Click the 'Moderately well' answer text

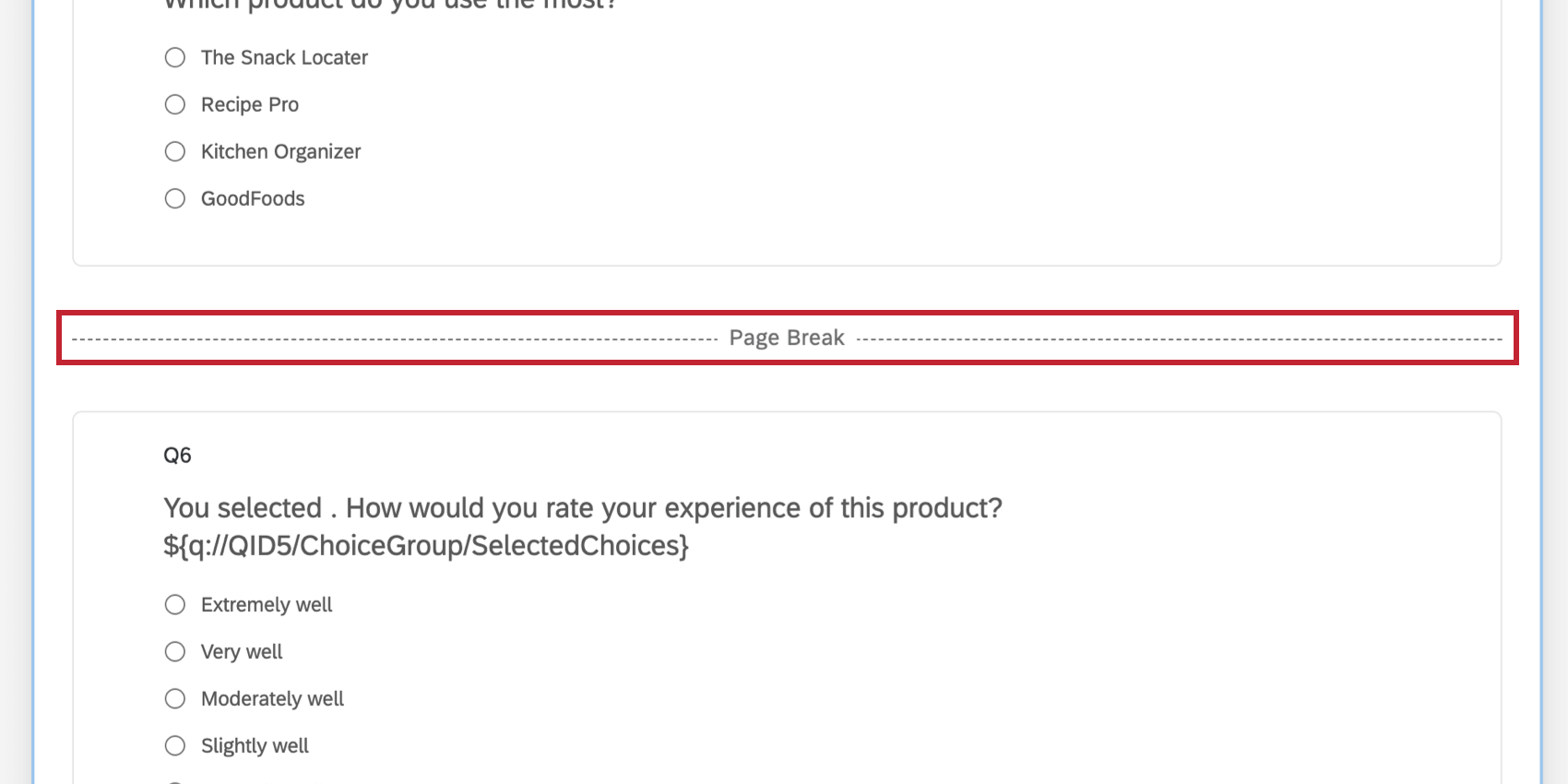pos(272,699)
